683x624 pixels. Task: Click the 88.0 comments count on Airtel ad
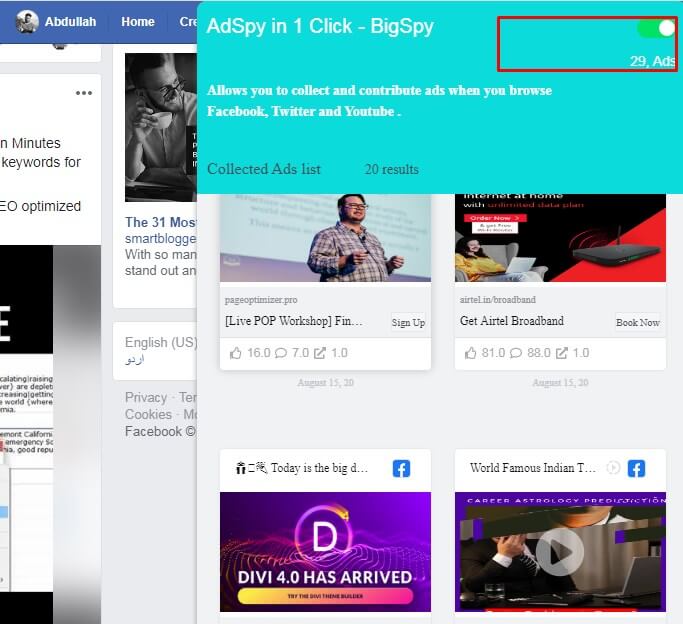(539, 353)
